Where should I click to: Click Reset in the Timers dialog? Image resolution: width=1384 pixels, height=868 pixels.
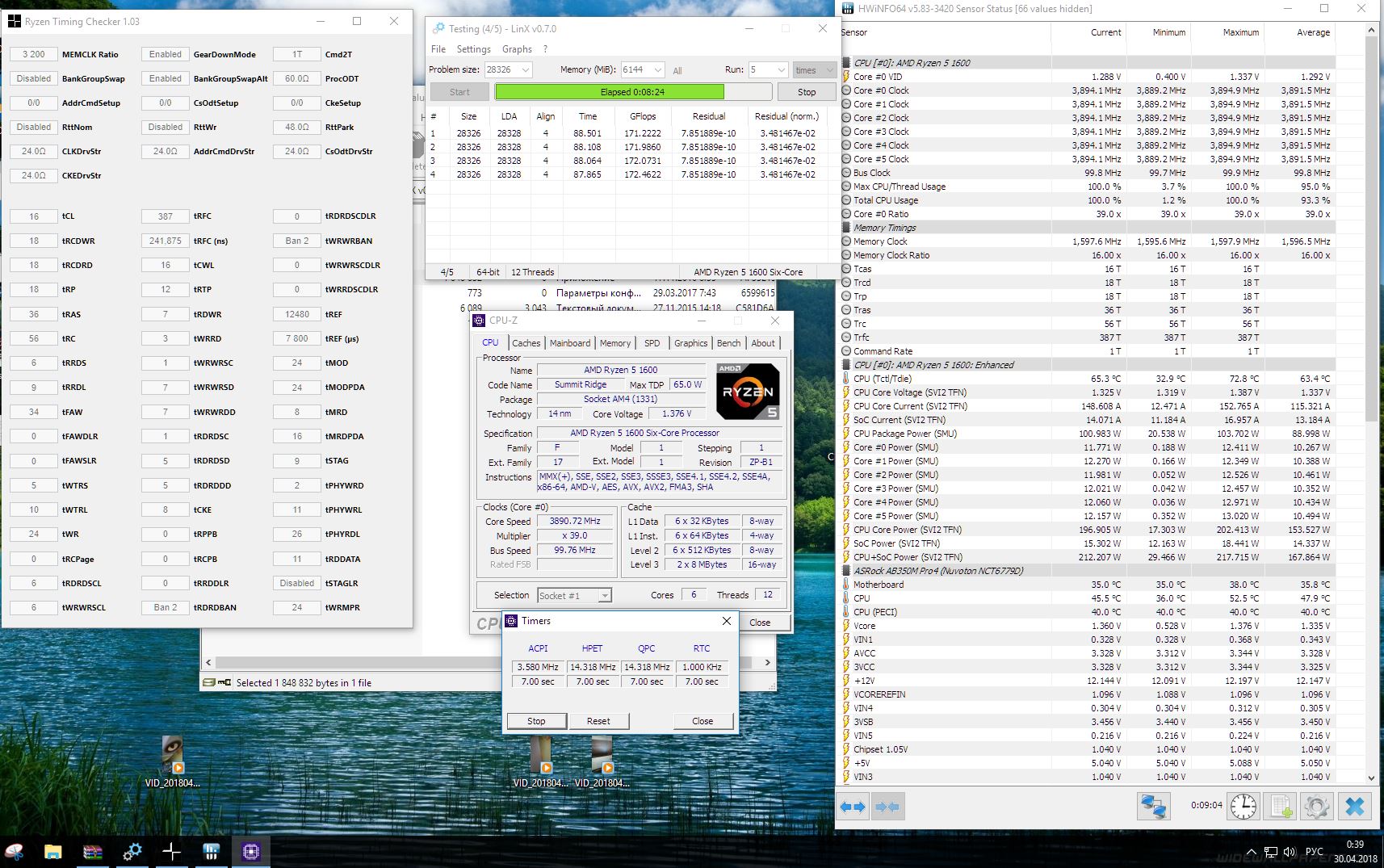(598, 721)
